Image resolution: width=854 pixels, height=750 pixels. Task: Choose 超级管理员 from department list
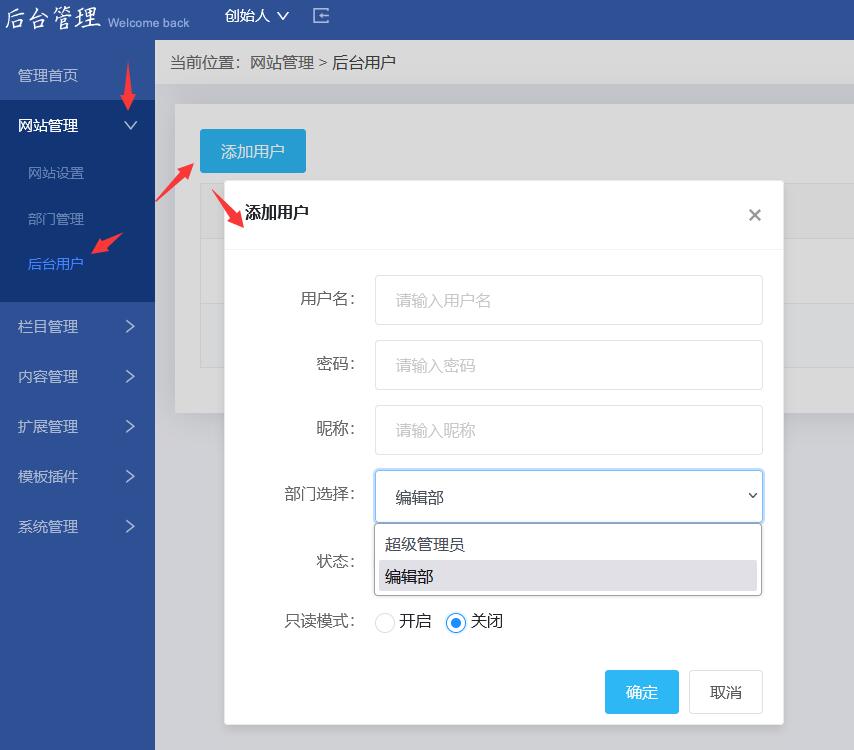[x=425, y=545]
